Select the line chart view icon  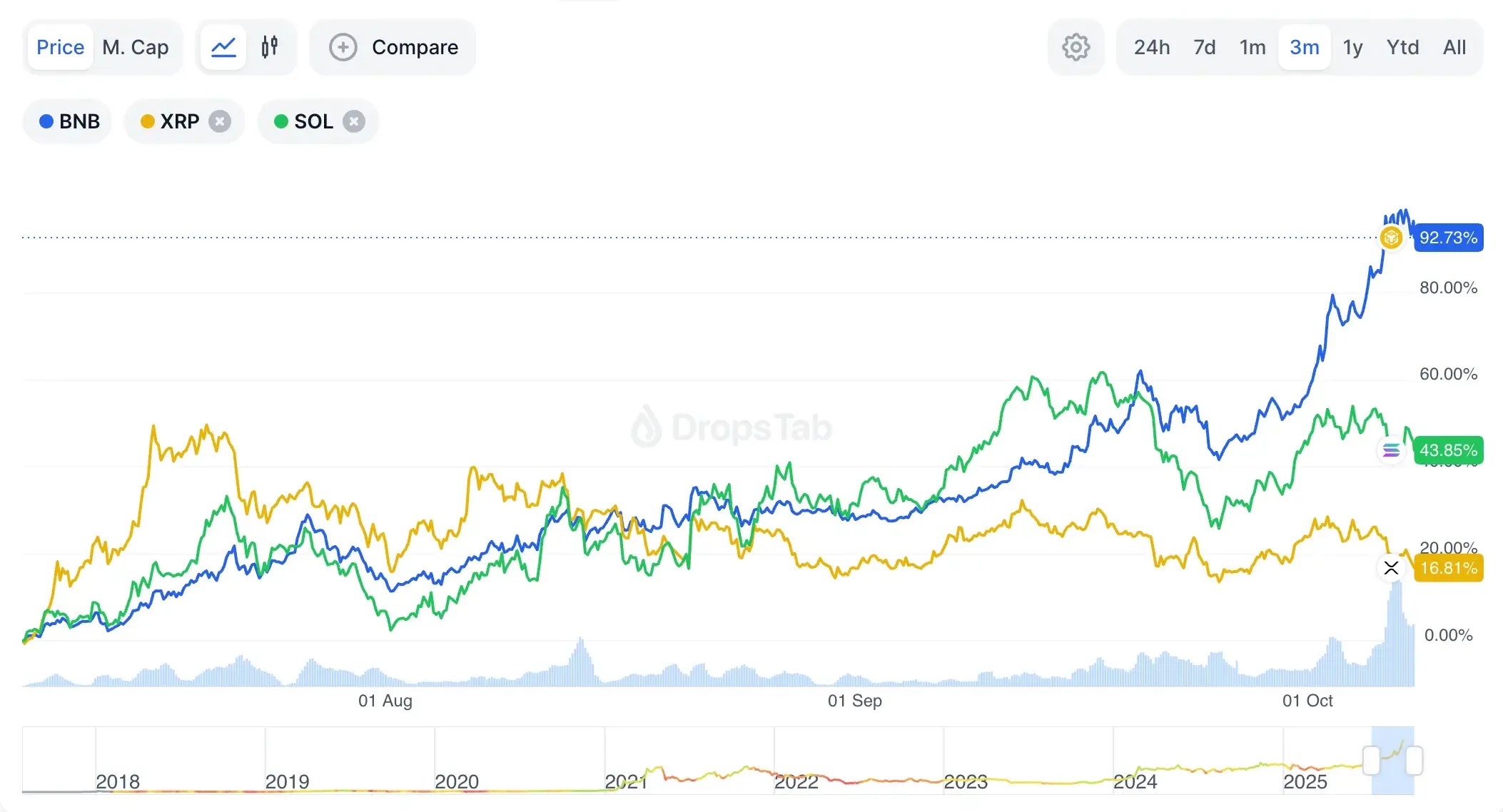pos(223,47)
